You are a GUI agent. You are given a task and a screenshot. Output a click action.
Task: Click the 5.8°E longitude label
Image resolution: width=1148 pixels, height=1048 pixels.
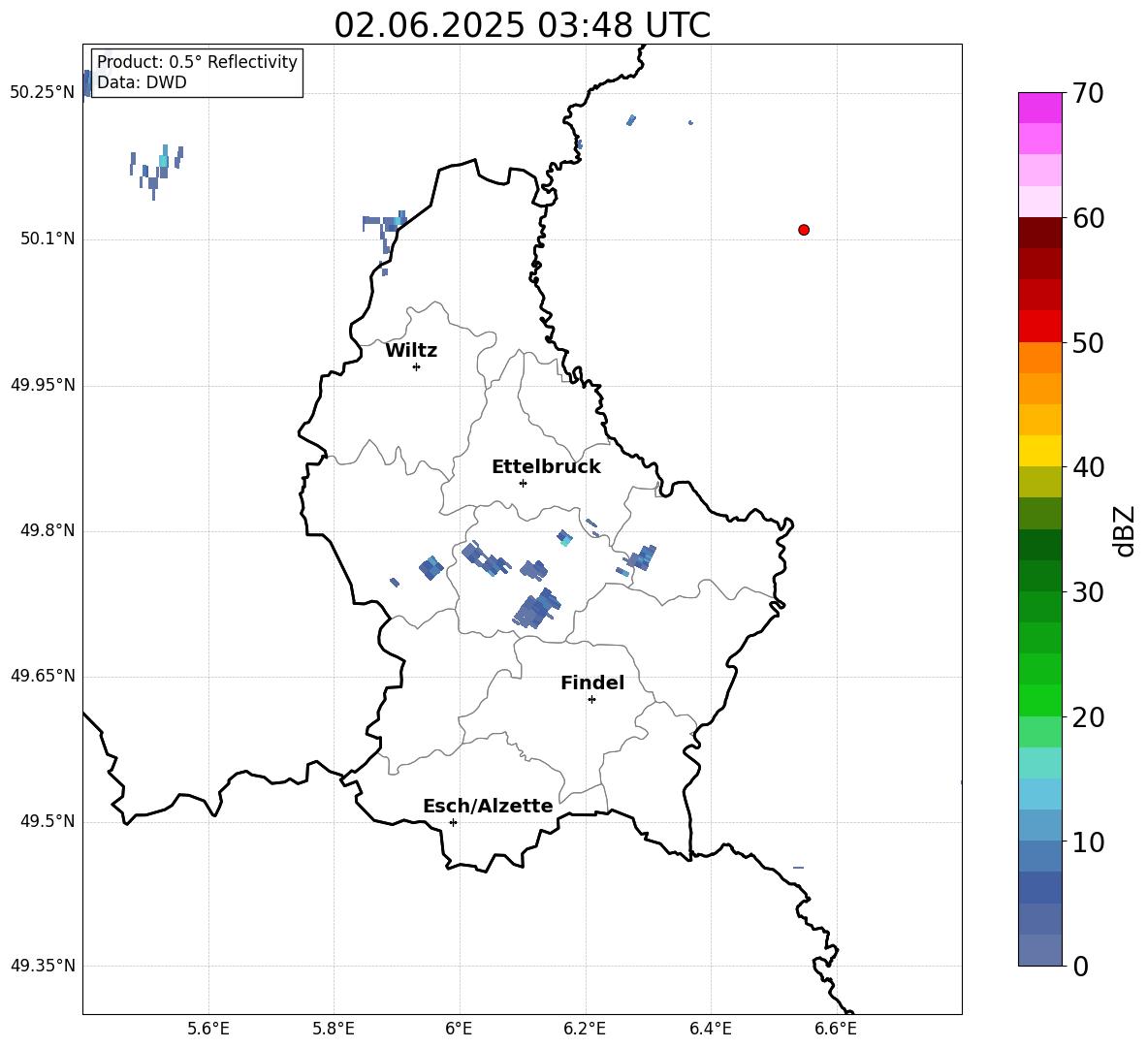[x=334, y=1029]
